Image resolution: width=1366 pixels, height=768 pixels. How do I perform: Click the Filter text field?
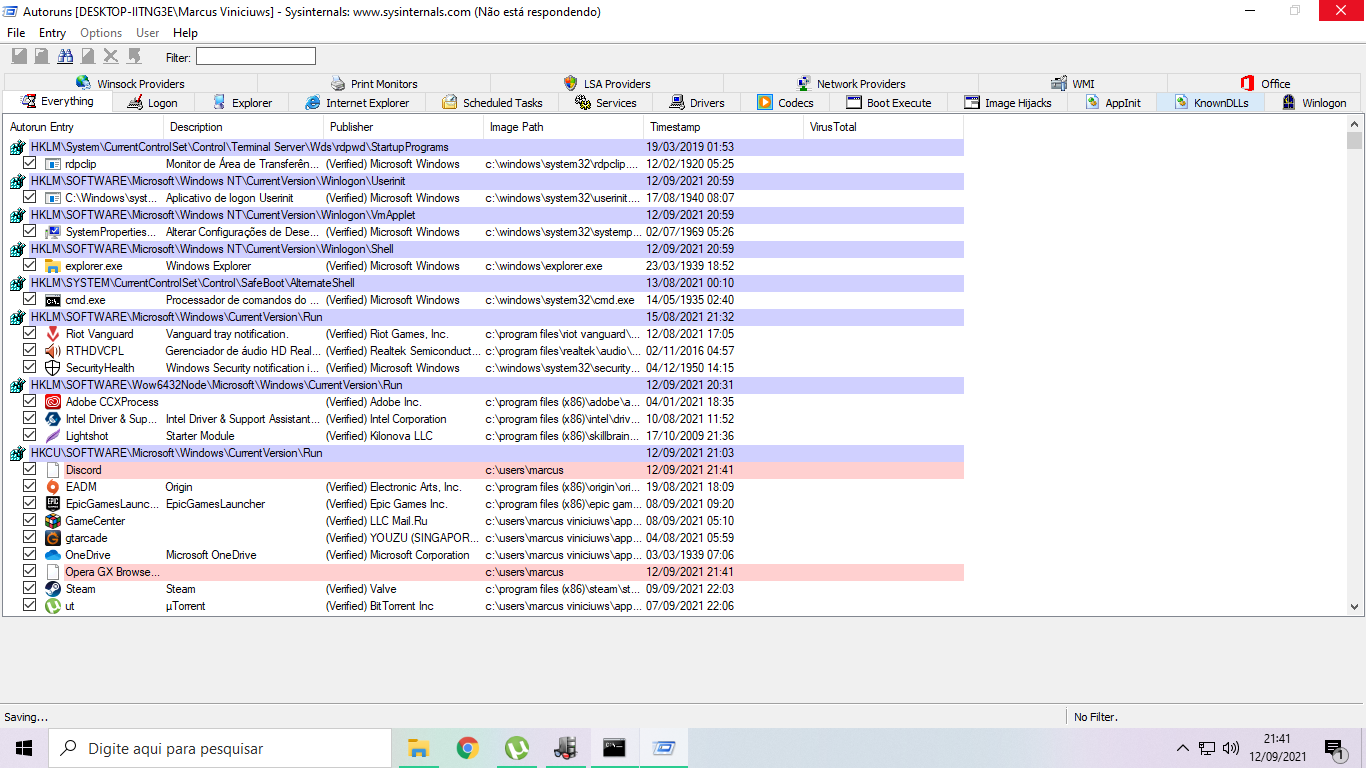tap(255, 56)
